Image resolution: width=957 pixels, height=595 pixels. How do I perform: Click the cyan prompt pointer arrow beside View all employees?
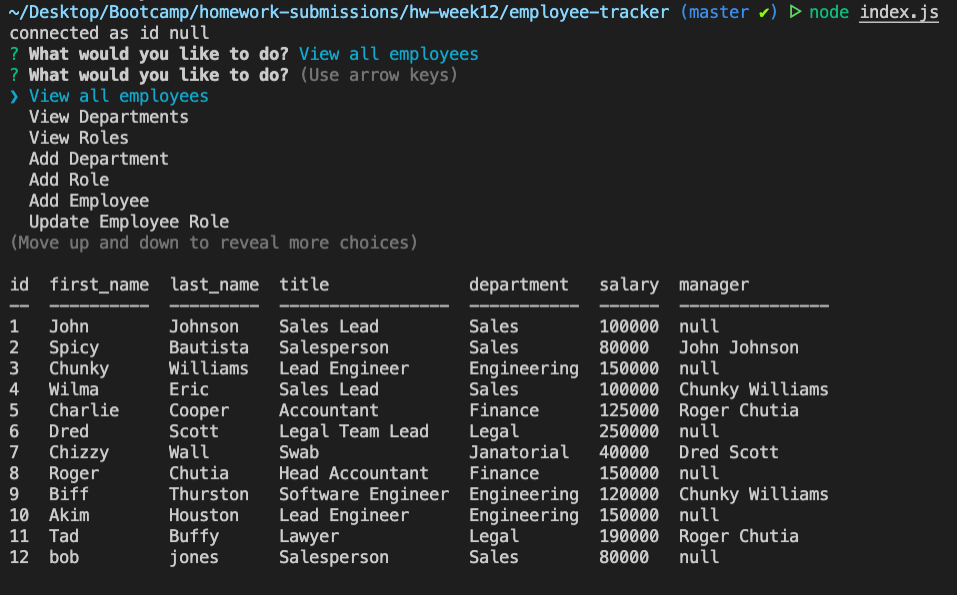coord(14,96)
